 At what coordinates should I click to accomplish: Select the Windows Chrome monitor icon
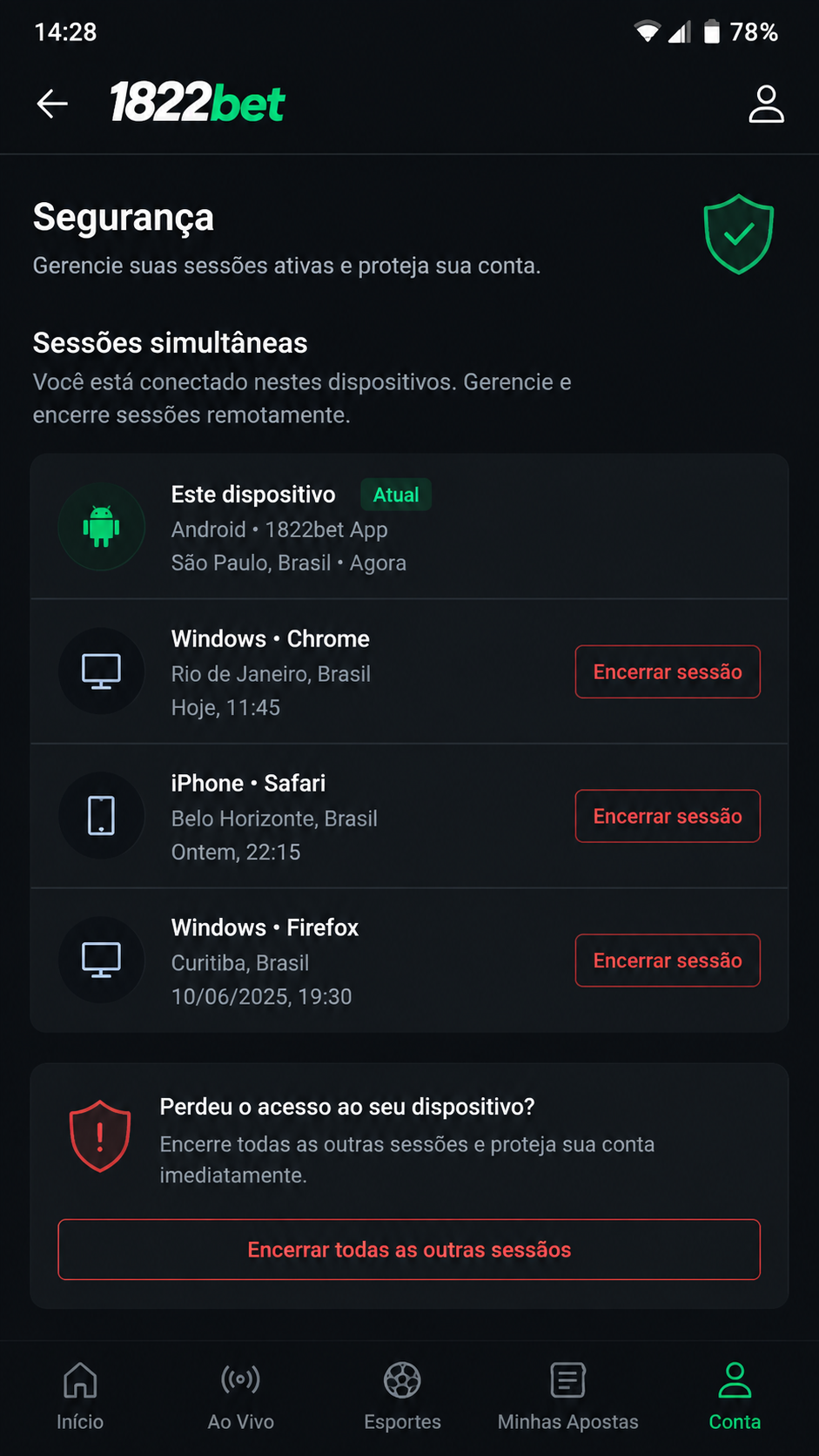101,671
